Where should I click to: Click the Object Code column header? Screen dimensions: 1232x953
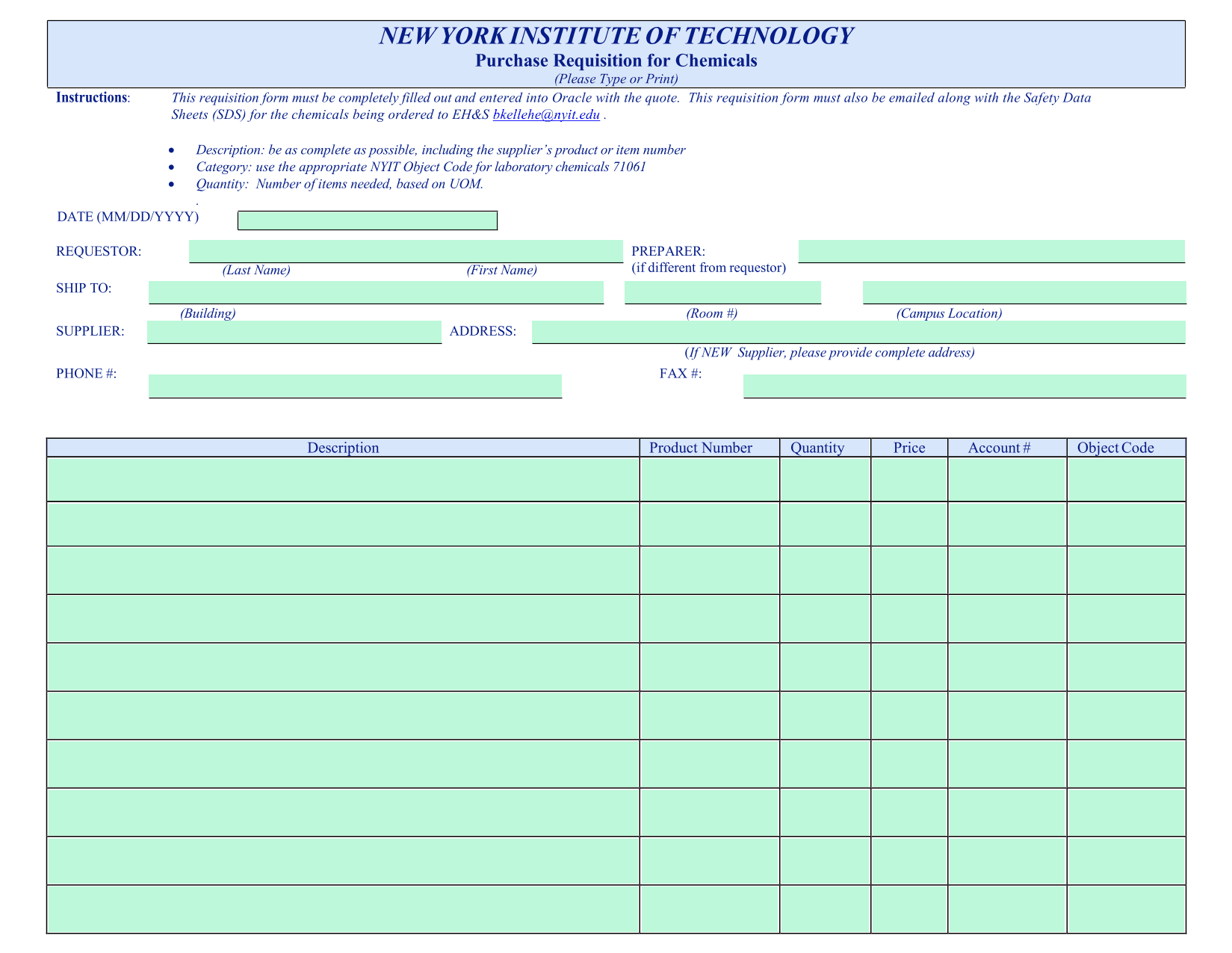1127,448
